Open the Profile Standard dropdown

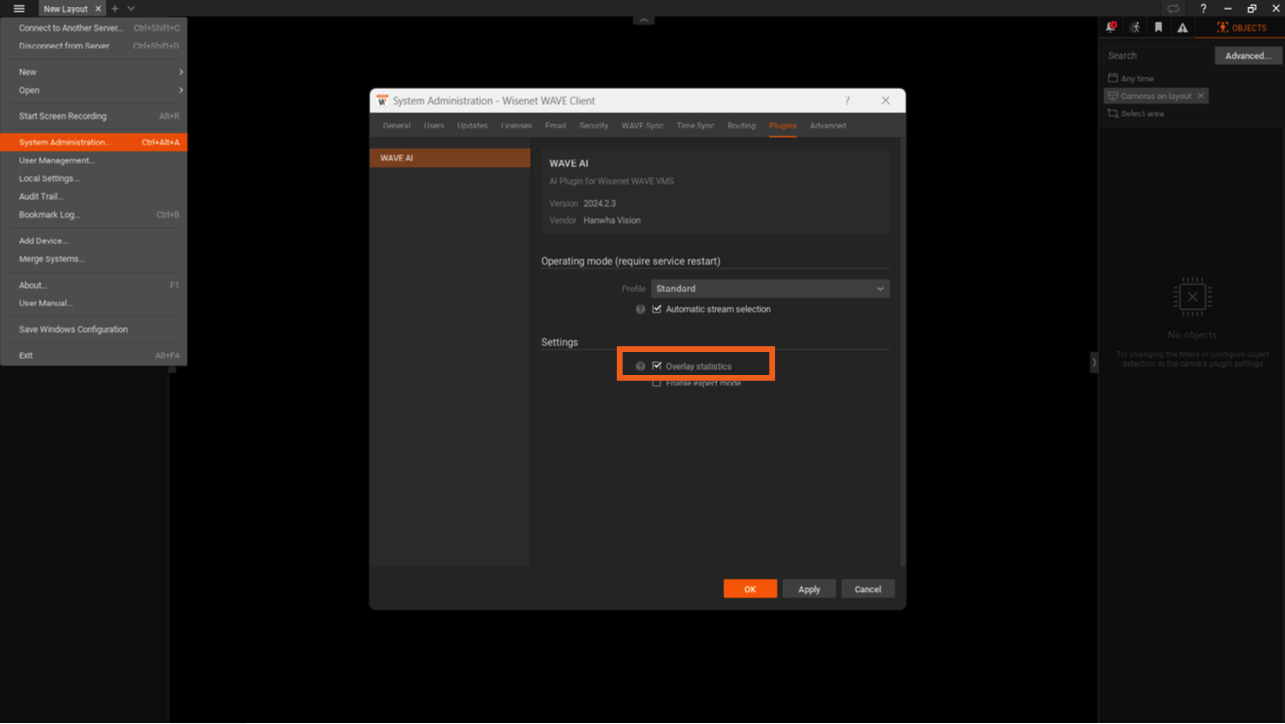pos(769,288)
